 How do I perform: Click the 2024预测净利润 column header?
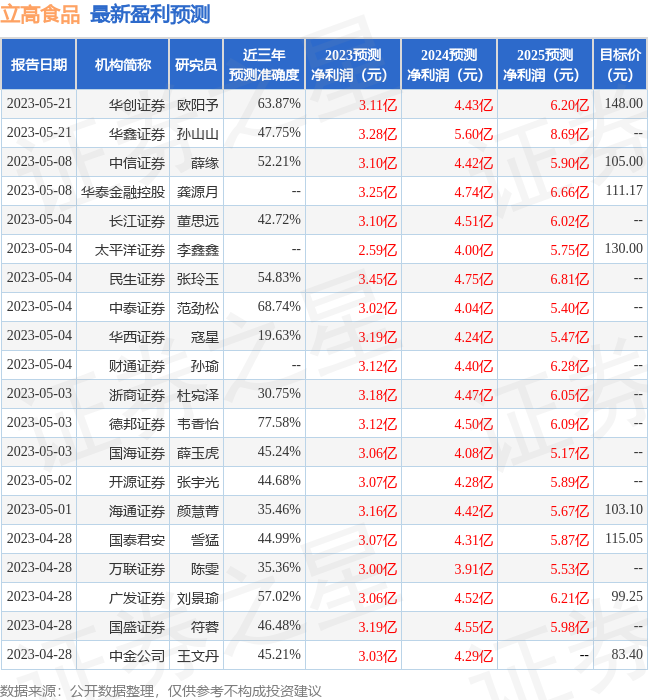449,65
